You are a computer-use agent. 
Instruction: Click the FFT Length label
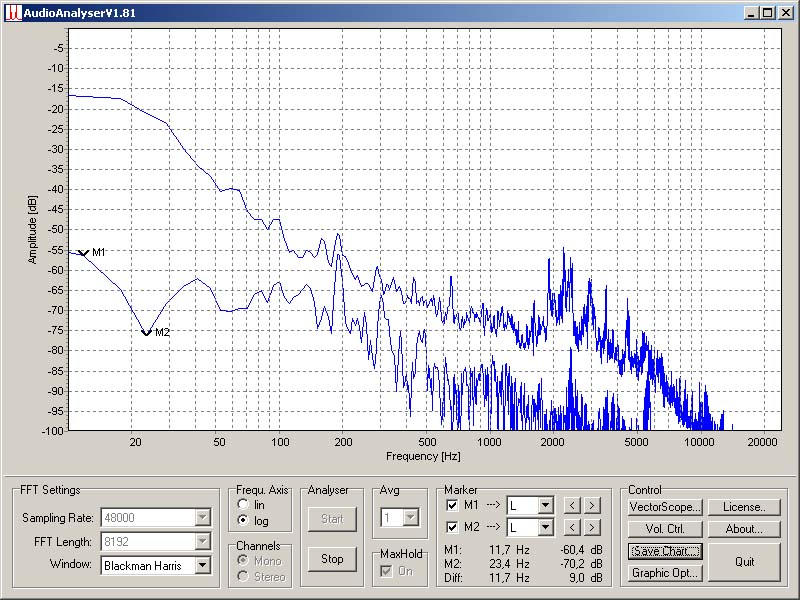coord(63,541)
